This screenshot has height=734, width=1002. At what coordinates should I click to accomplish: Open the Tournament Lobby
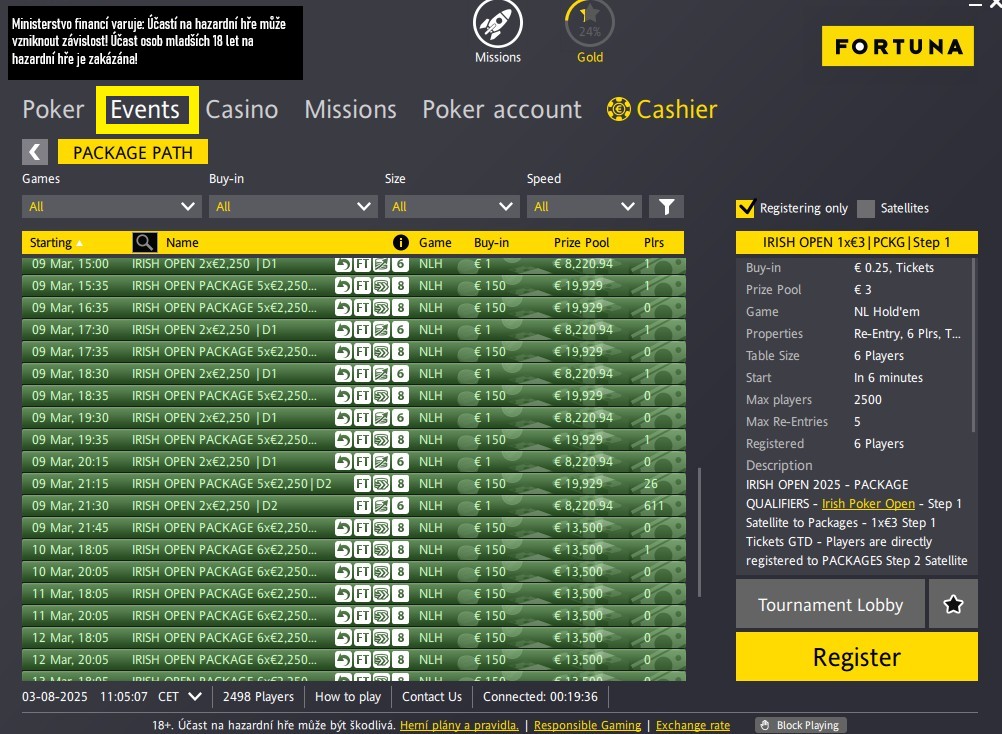(x=830, y=604)
